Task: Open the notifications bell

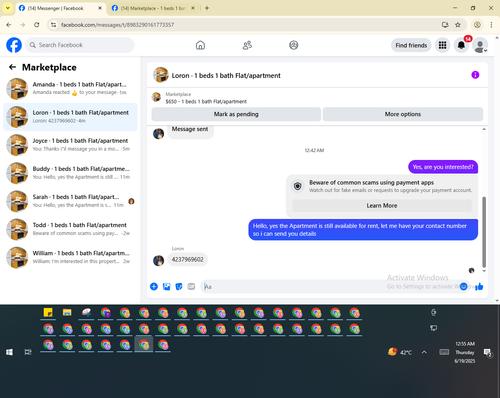Action: [461, 45]
